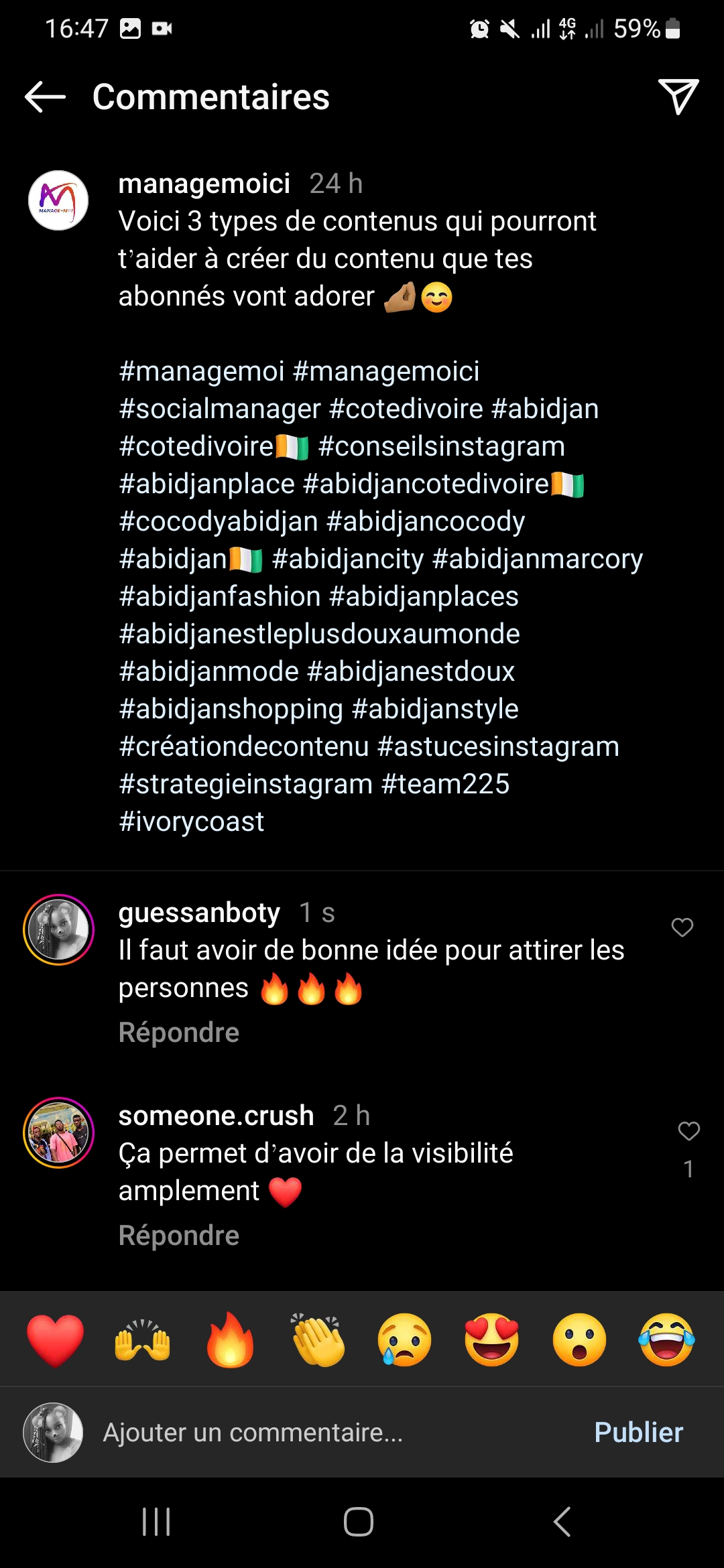Like someone.crush's comment with the heart

pyautogui.click(x=688, y=1131)
